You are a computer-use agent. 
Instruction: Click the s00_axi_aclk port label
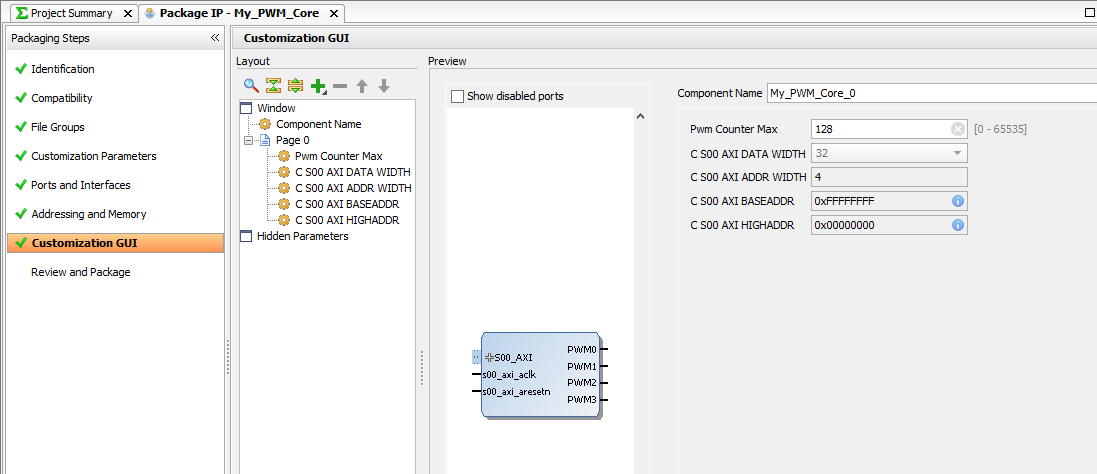(509, 375)
